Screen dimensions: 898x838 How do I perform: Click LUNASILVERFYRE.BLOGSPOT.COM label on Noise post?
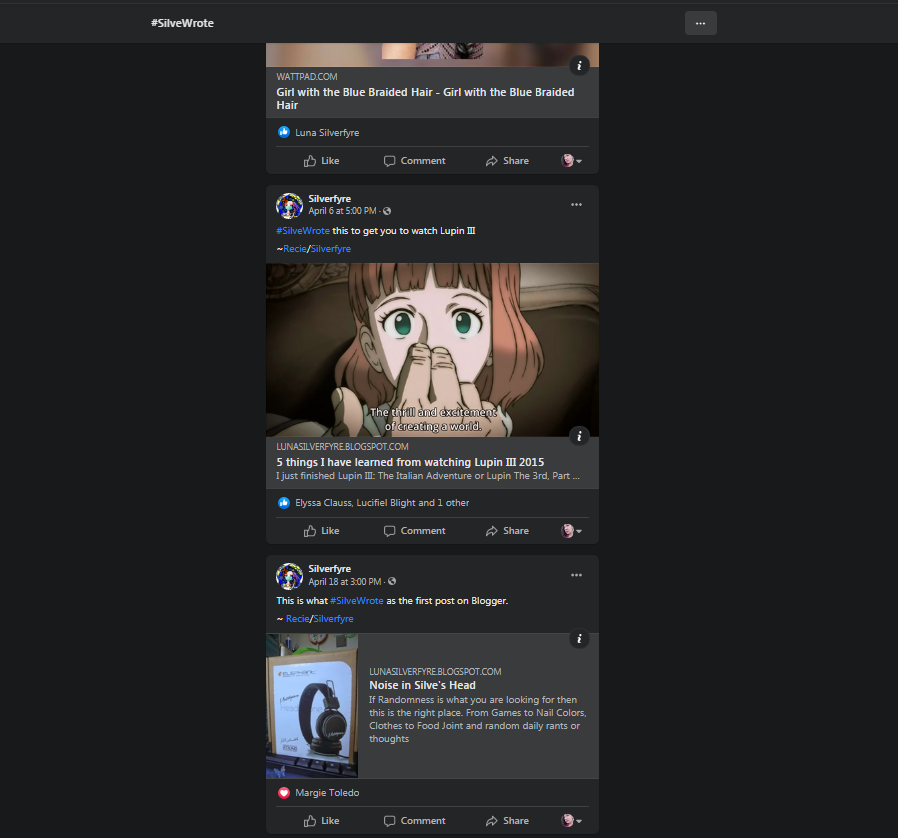coord(435,672)
